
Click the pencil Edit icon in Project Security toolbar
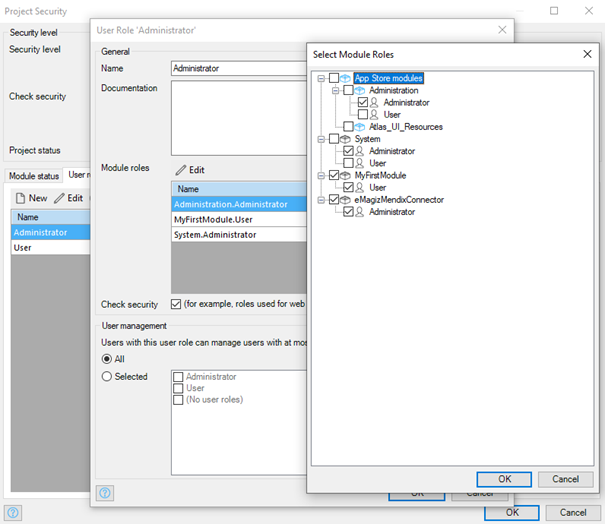59,198
